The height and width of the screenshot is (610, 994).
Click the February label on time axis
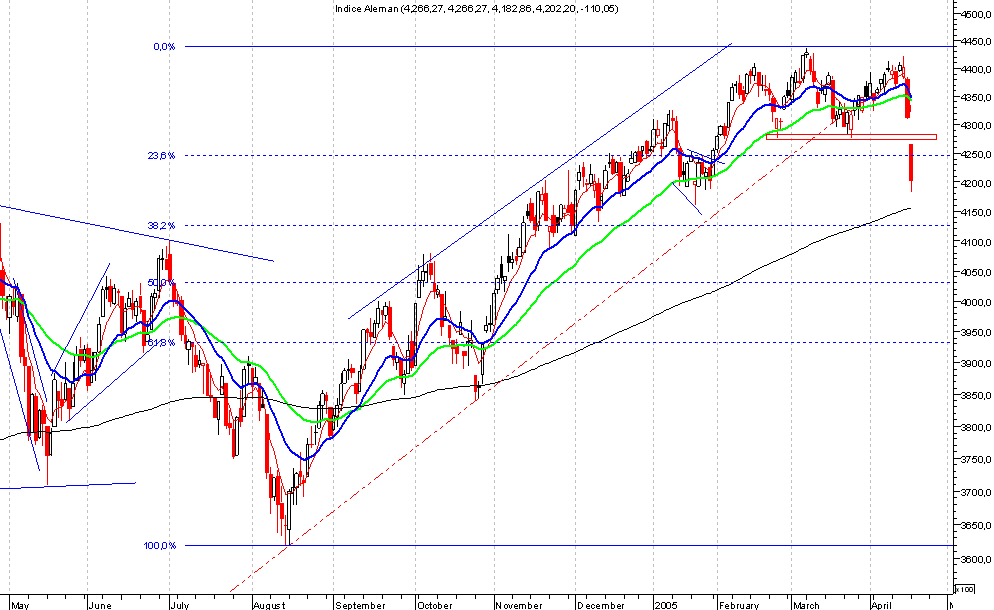click(739, 605)
